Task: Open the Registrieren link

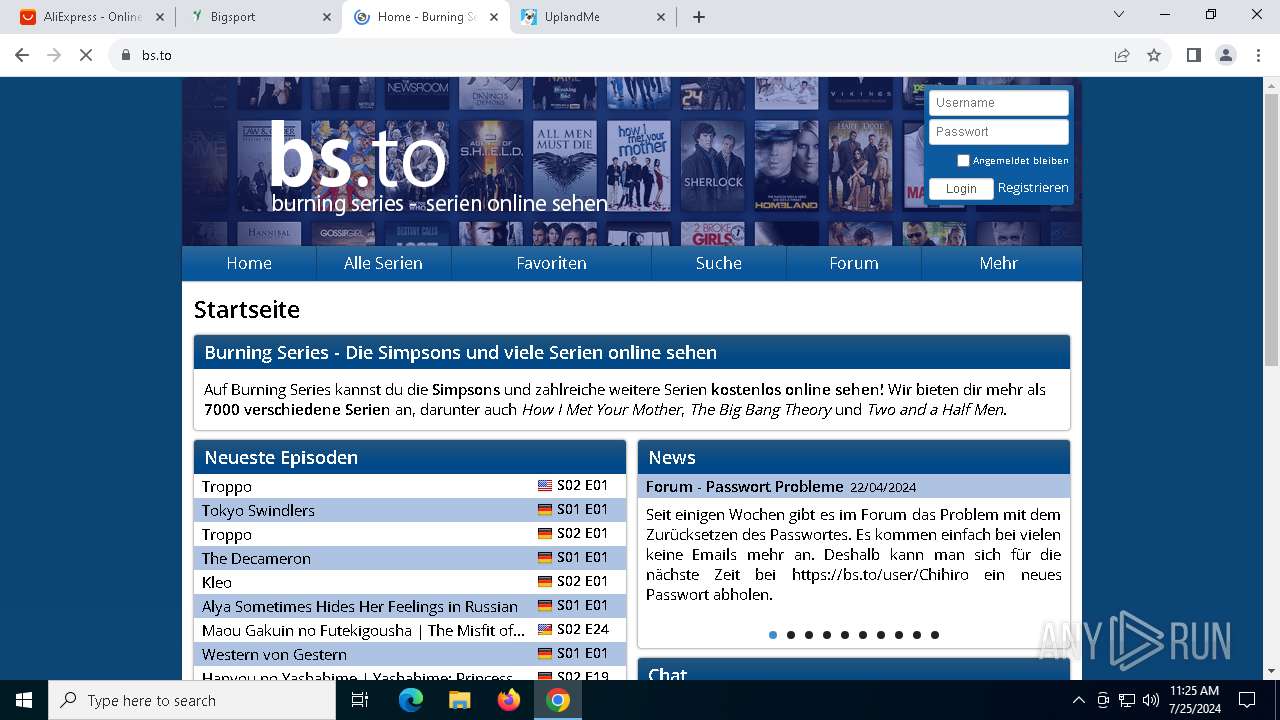Action: pos(1033,188)
